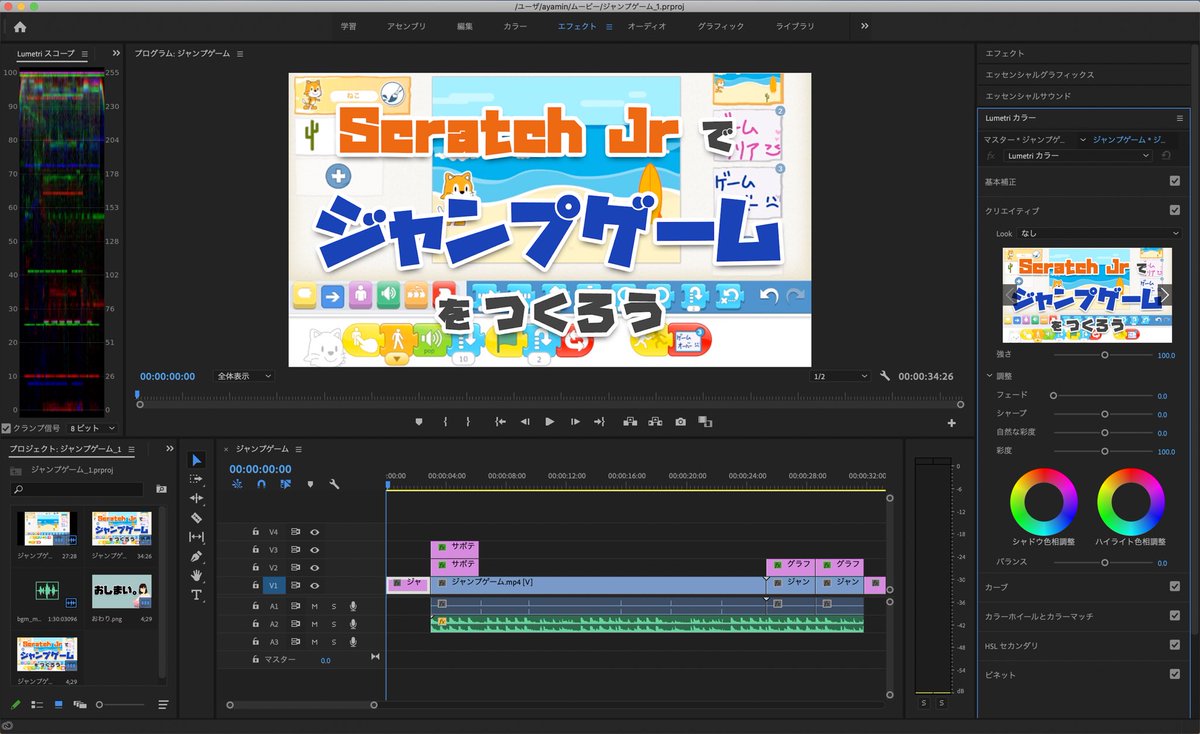Mute audio track A1
The height and width of the screenshot is (734, 1200).
[x=314, y=606]
